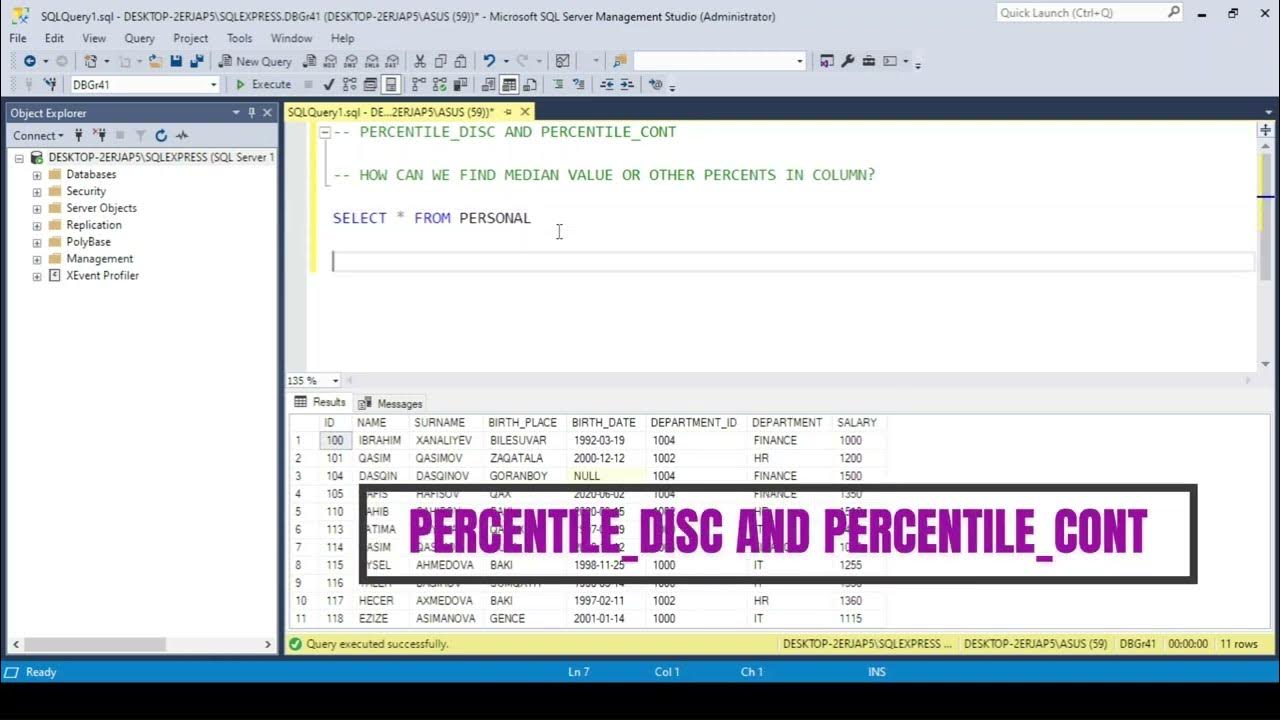Open the File menu
The height and width of the screenshot is (720, 1280).
click(x=18, y=38)
